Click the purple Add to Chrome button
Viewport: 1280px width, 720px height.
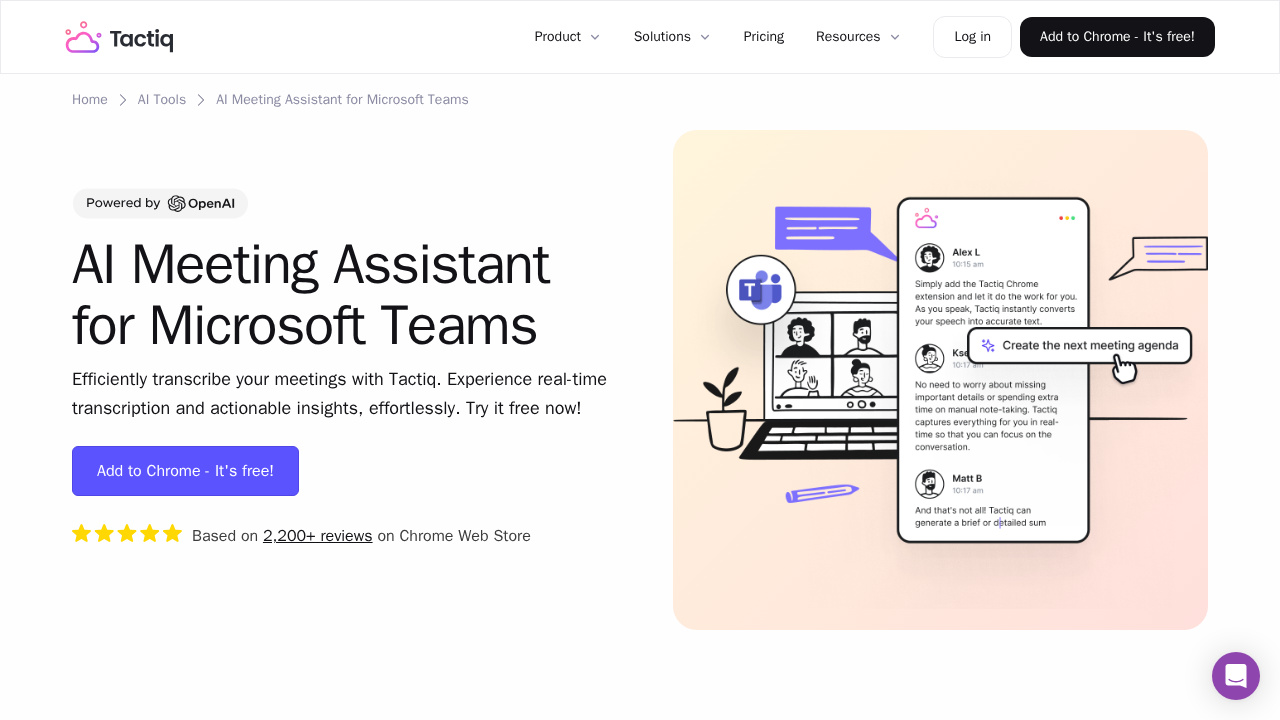tap(185, 471)
